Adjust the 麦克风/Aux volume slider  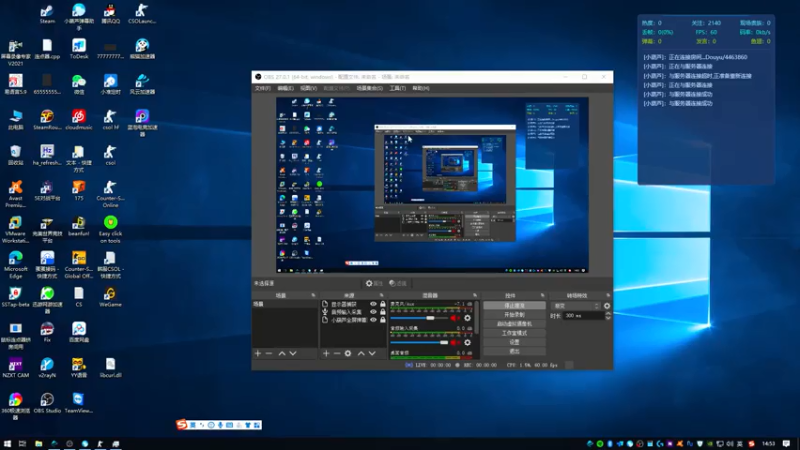pos(419,318)
